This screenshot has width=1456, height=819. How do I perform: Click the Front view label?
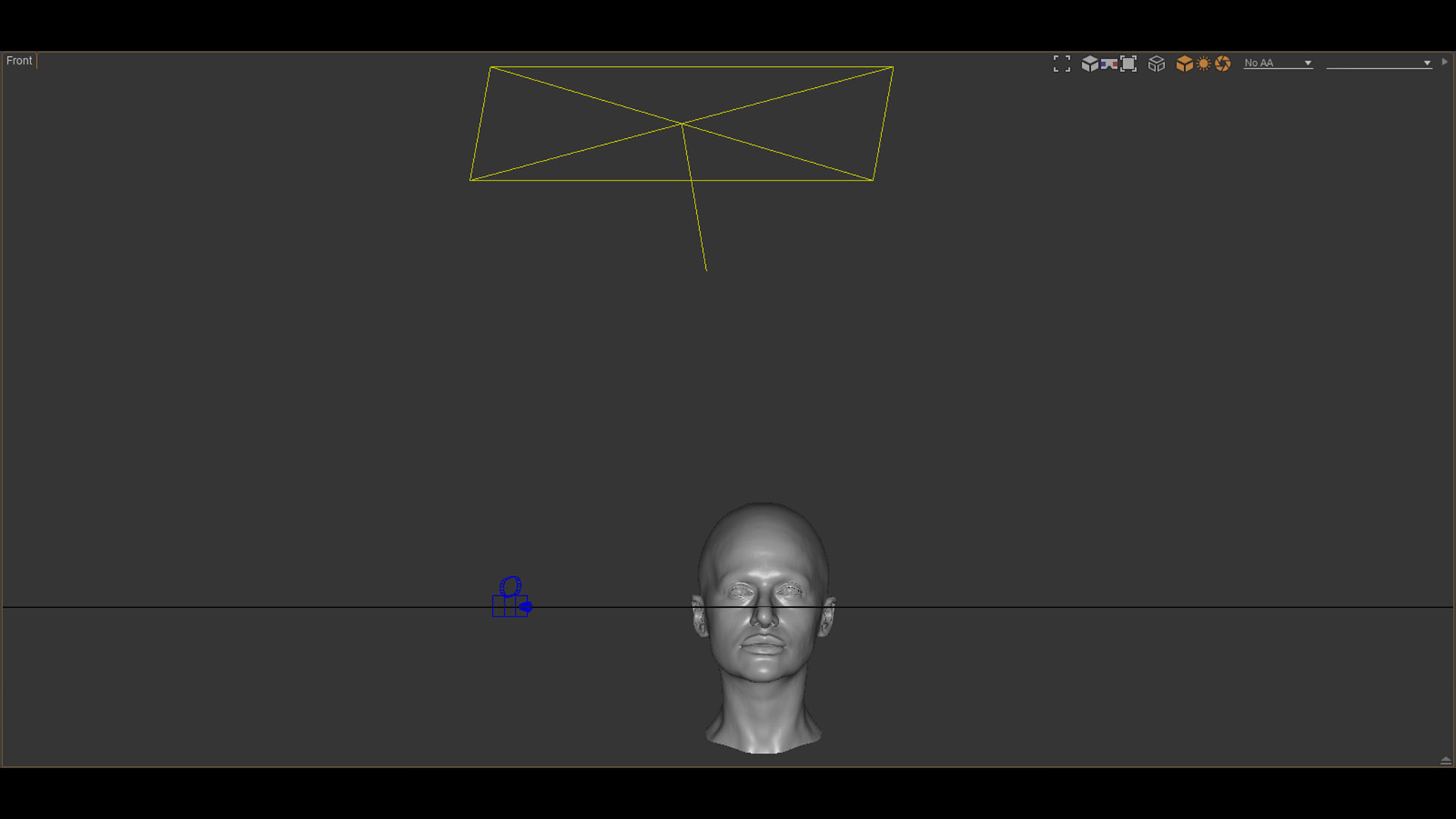[19, 61]
